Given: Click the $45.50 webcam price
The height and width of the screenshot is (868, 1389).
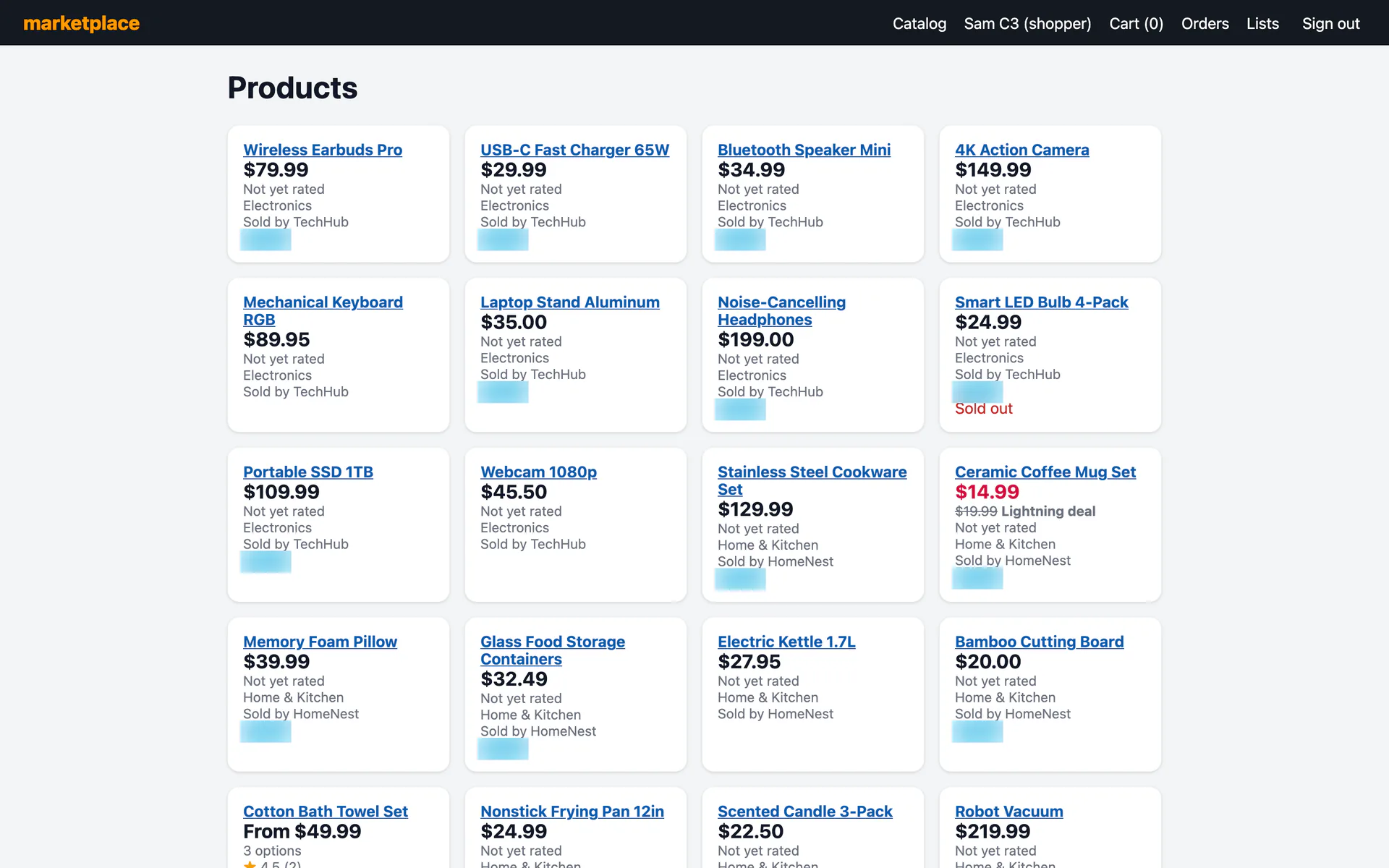Looking at the screenshot, I should point(514,492).
